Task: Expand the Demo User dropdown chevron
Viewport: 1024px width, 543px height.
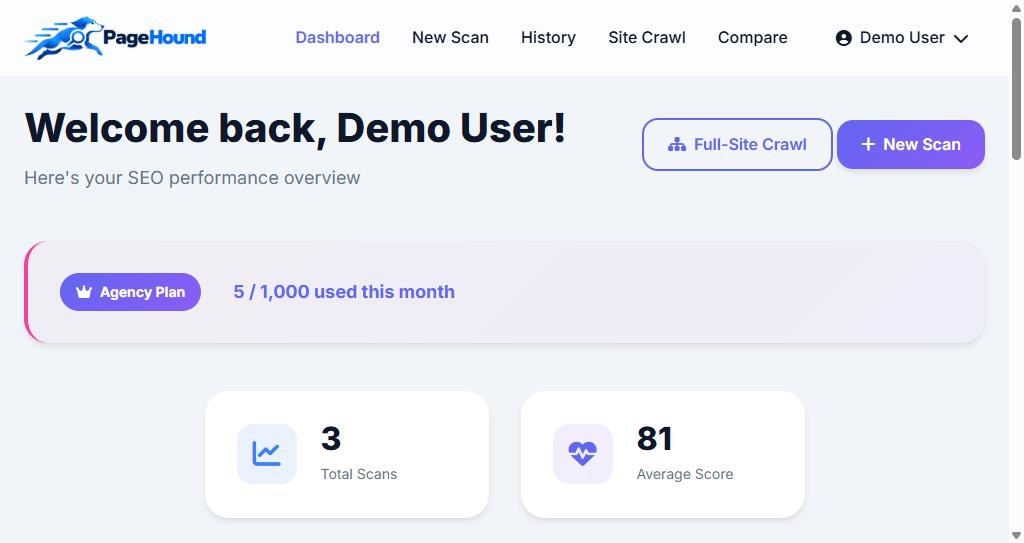Action: tap(961, 39)
